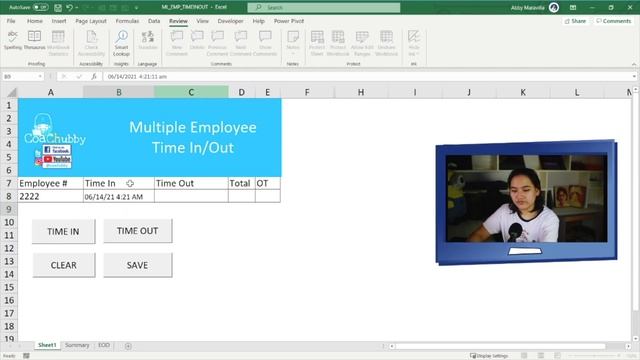Screen dimensions: 640x360
Task: Click the TIME IN button
Action: (x=63, y=231)
